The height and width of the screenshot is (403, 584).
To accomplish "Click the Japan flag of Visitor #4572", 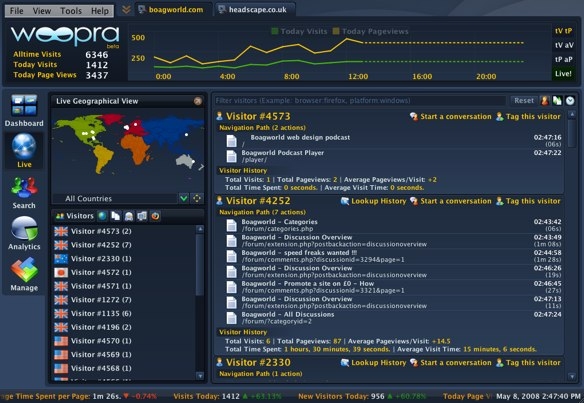I will coord(61,273).
